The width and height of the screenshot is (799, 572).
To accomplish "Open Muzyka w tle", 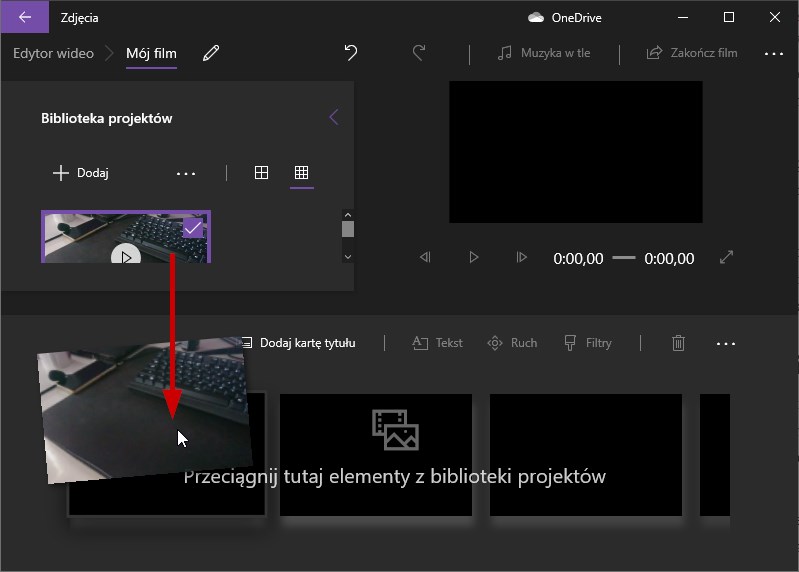I will [x=544, y=53].
